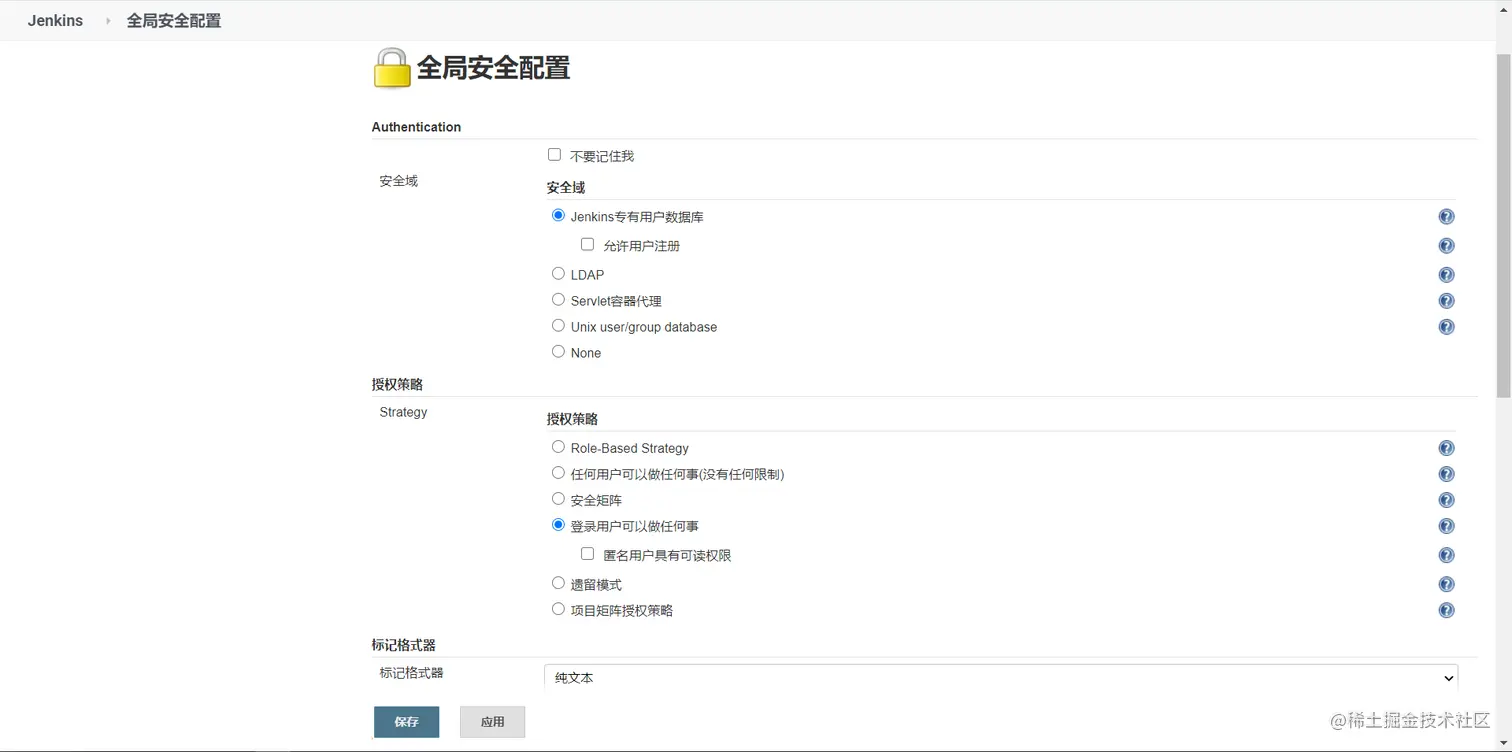Open help for Jenkins专有用户数据库
Screen dimensions: 1512x752
coord(1446,217)
